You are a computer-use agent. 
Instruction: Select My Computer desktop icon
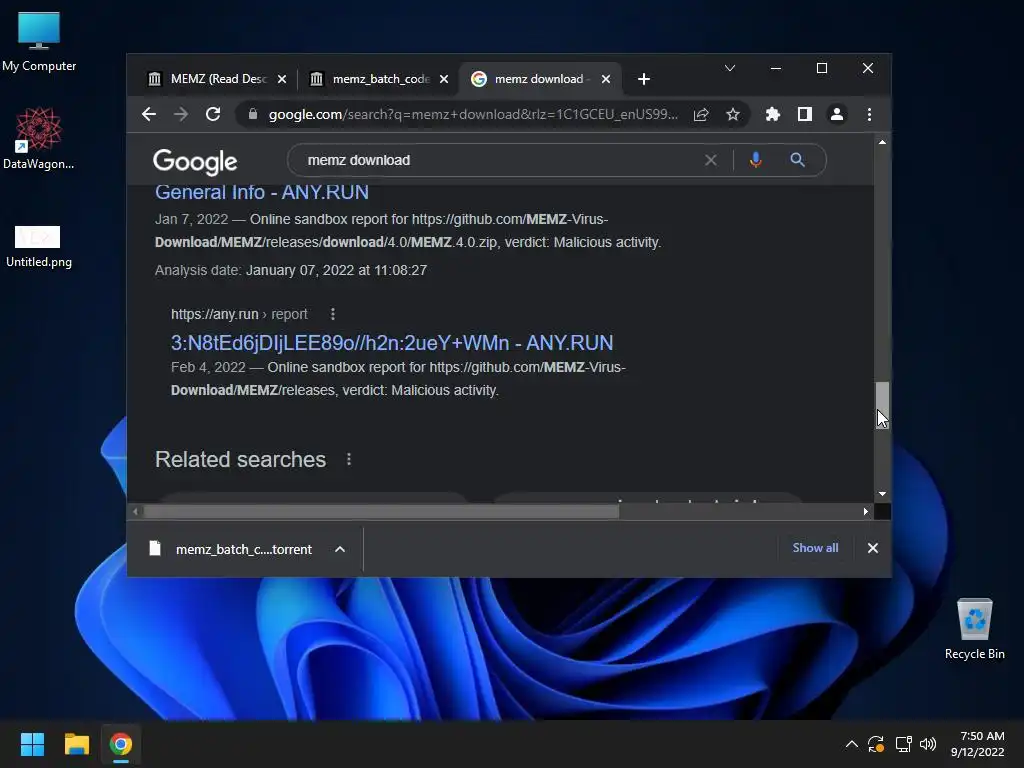[39, 41]
